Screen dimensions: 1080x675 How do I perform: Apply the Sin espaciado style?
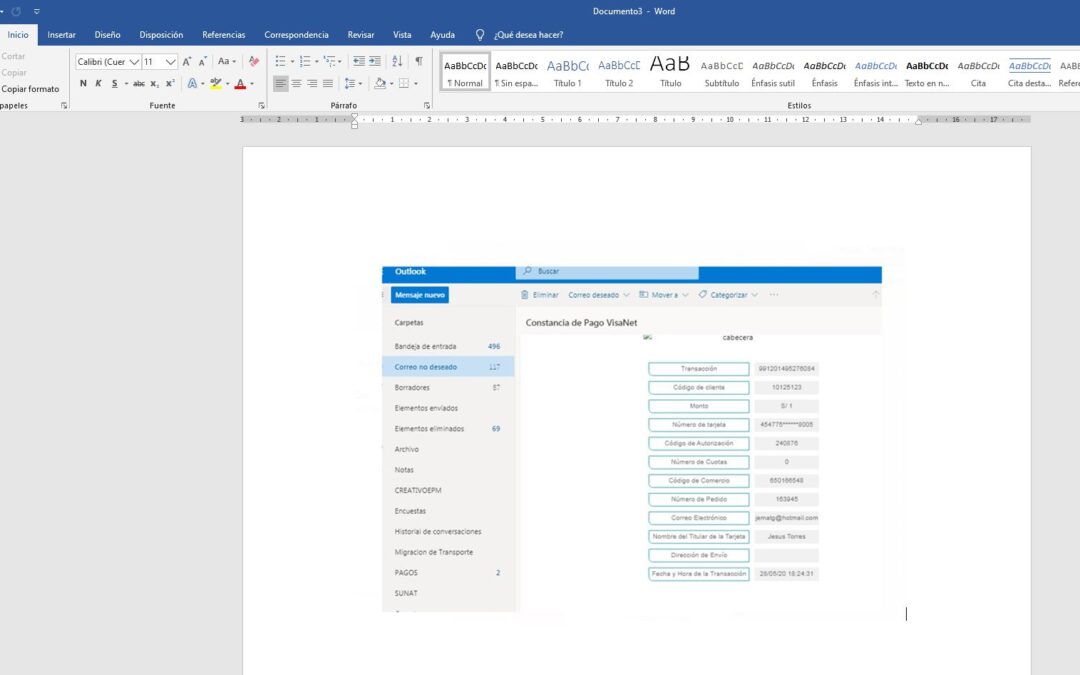tap(517, 72)
